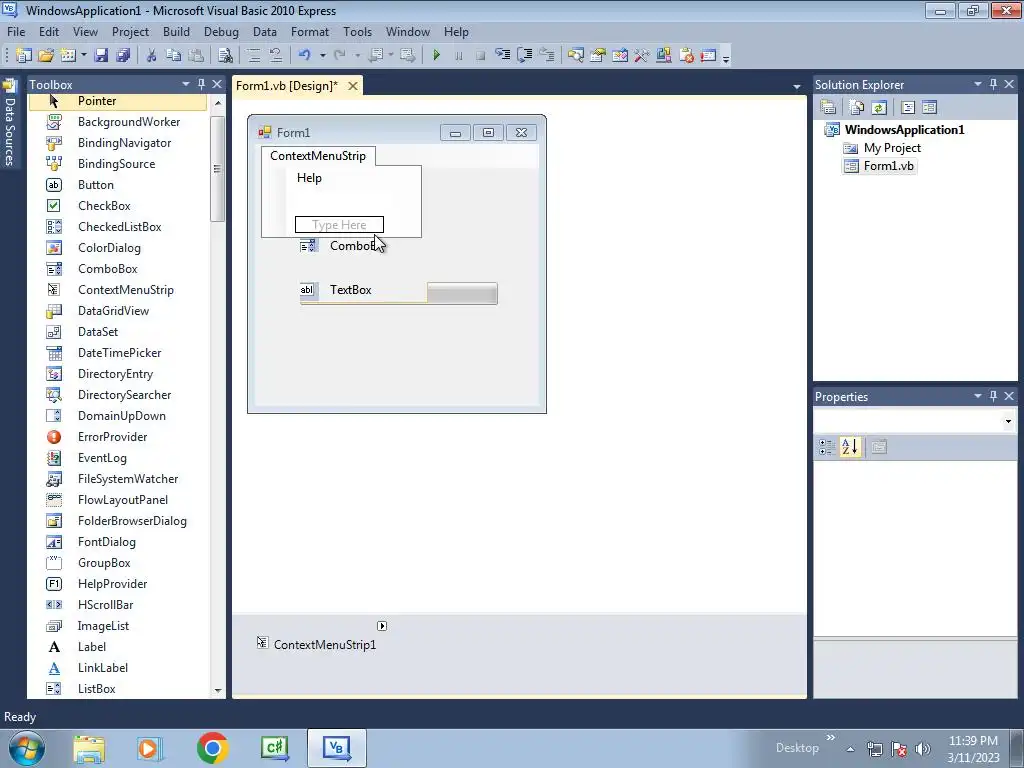
Task: Start debugging with green play icon
Action: 436,56
